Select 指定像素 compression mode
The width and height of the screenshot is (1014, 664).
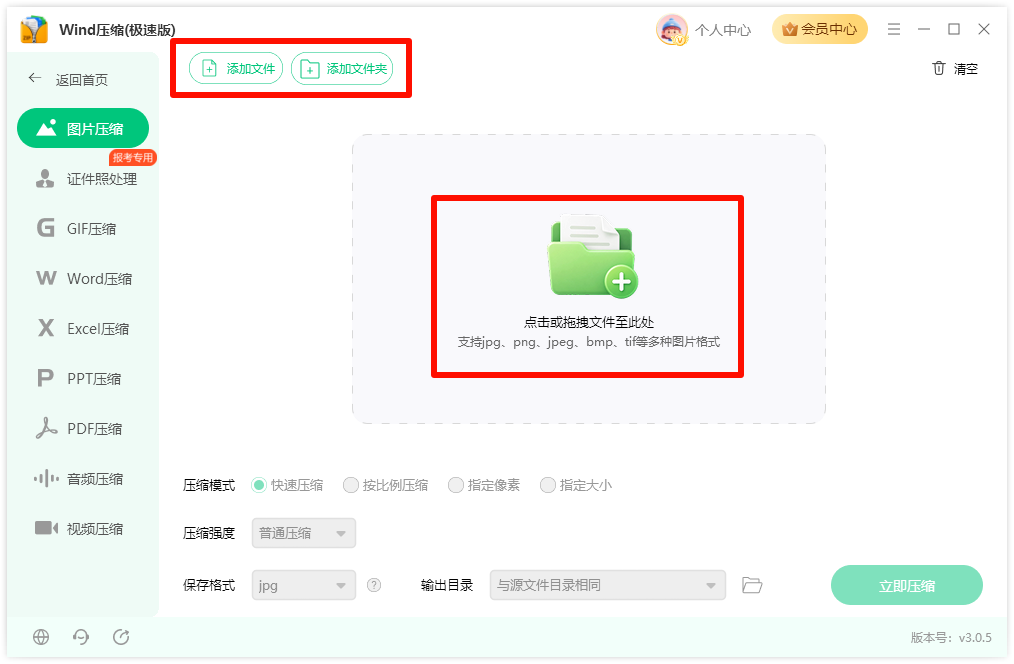coord(484,485)
